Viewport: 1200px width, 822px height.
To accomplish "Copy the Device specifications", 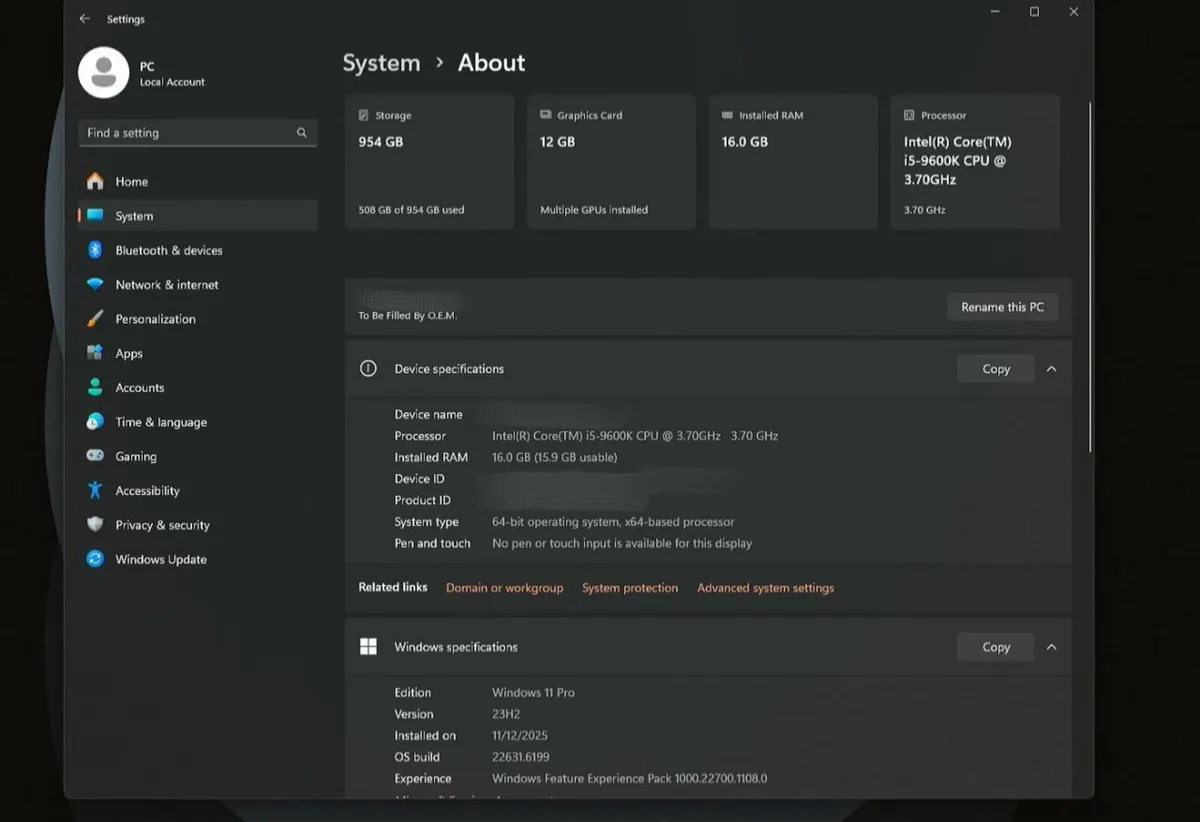I will click(995, 369).
